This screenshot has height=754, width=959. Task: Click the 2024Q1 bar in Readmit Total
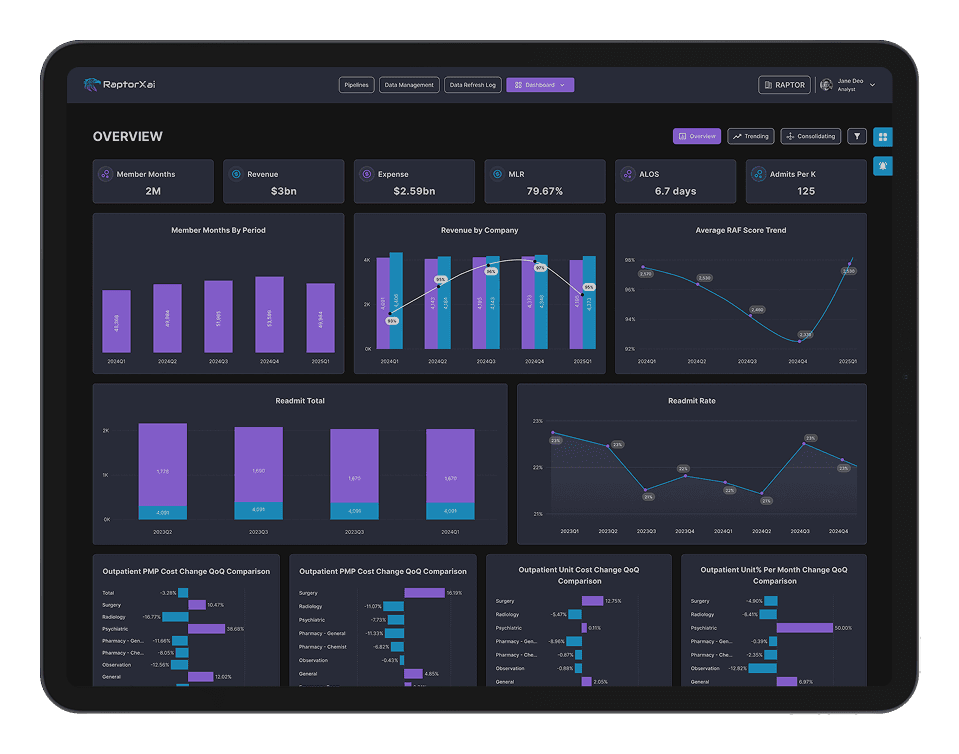click(x=450, y=474)
